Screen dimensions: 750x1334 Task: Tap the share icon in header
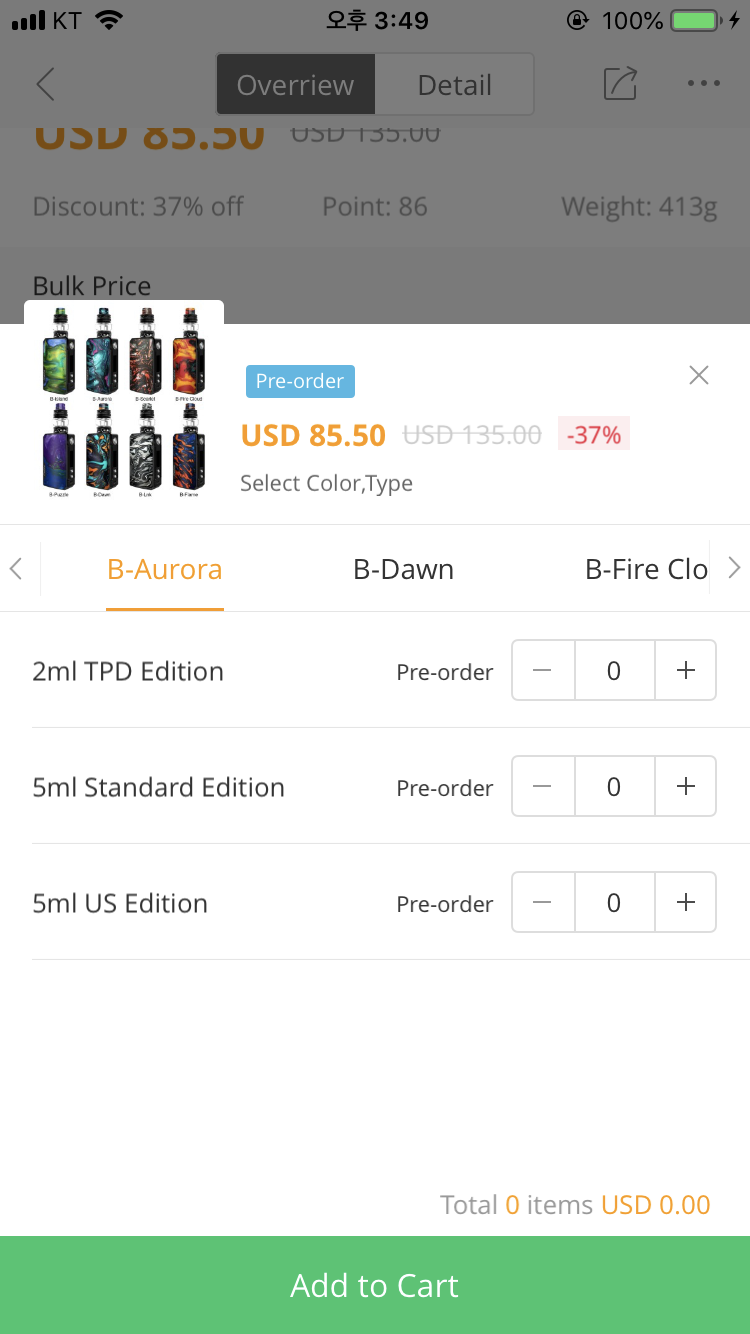point(620,84)
